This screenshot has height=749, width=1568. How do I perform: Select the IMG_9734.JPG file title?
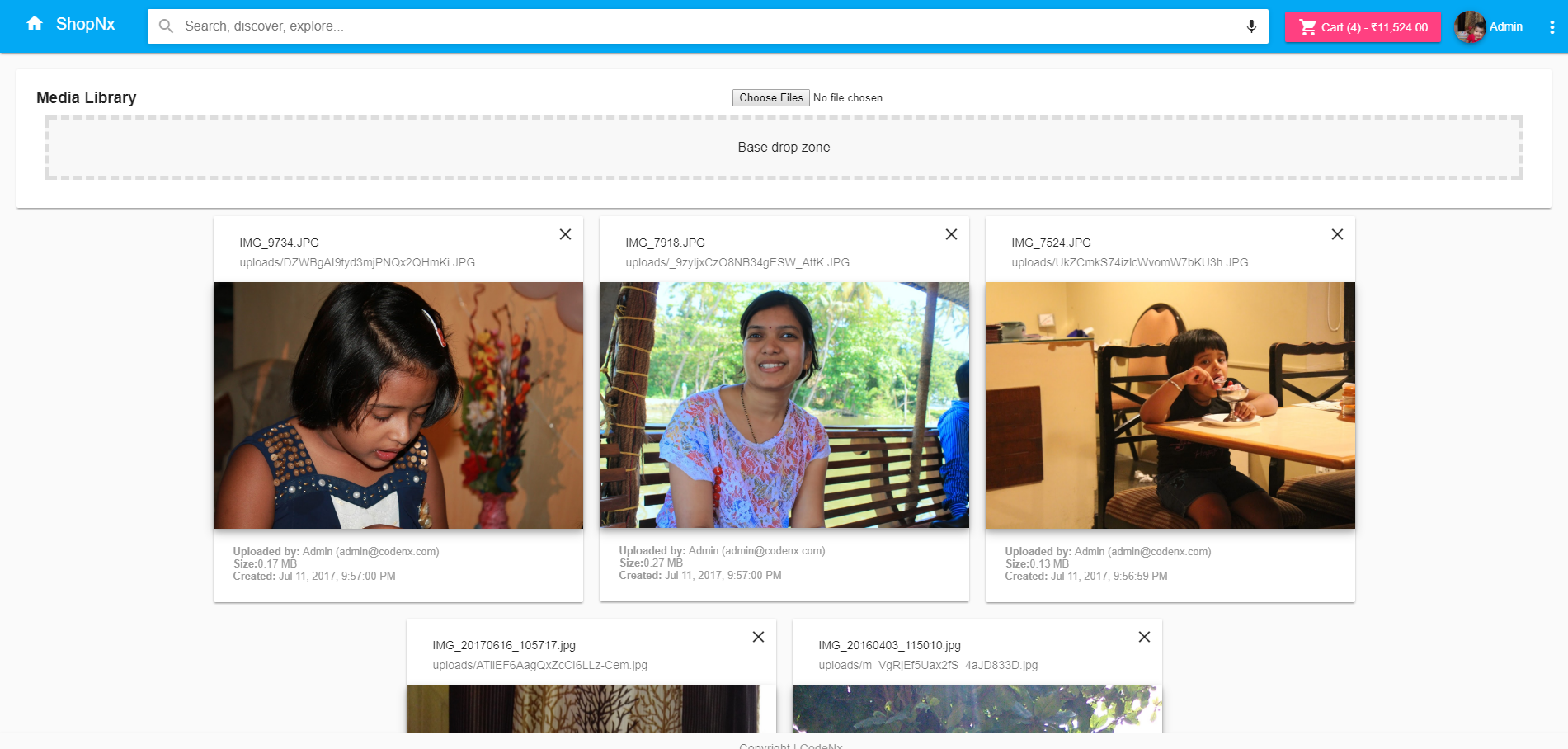[279, 243]
